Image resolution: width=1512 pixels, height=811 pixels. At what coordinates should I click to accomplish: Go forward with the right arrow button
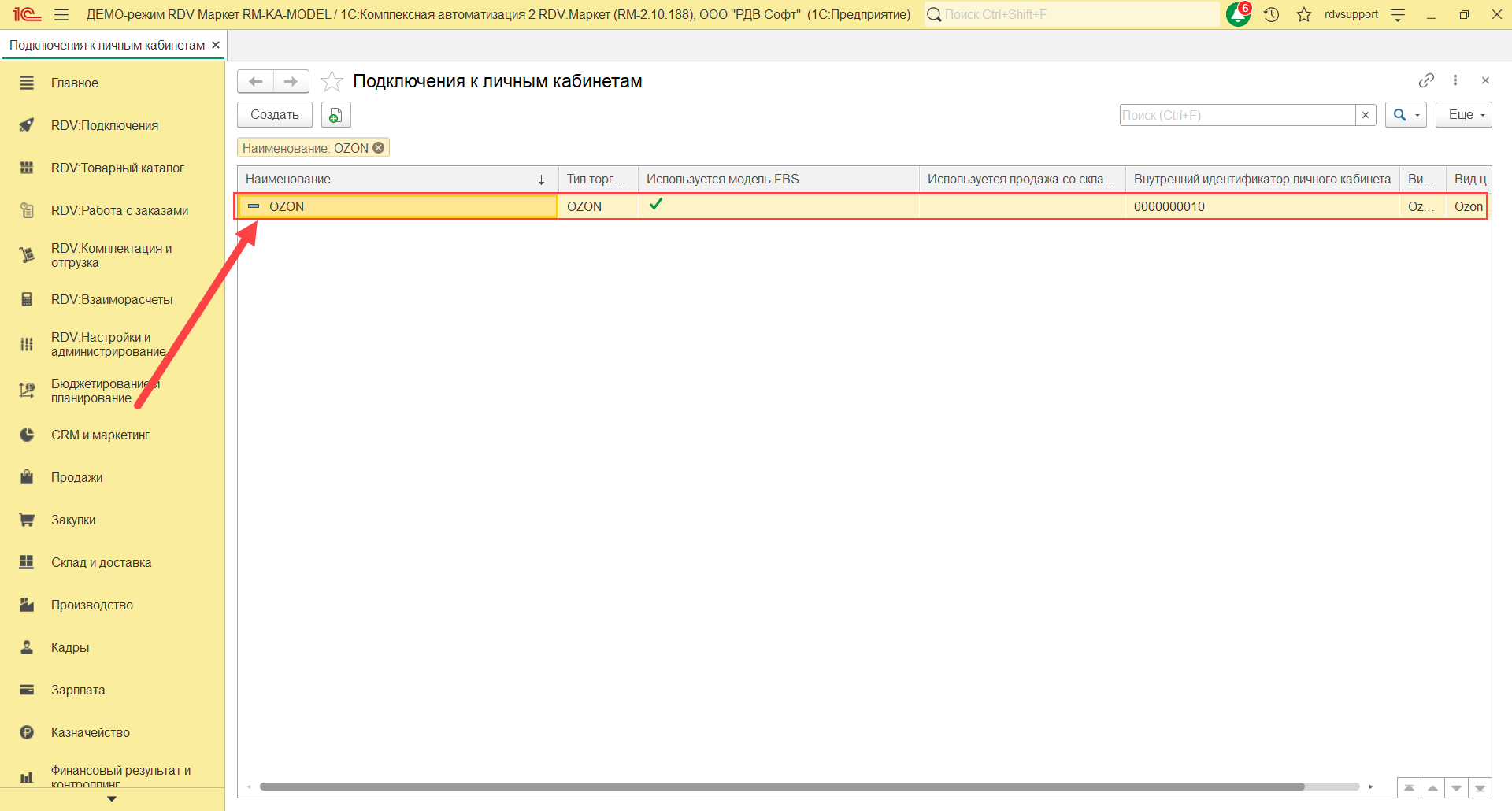pos(291,81)
